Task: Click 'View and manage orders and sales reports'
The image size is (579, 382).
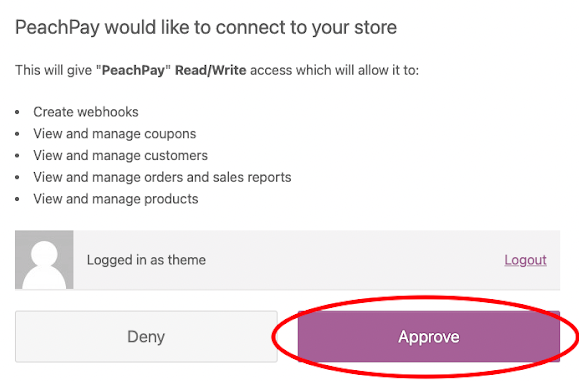Action: (x=162, y=177)
